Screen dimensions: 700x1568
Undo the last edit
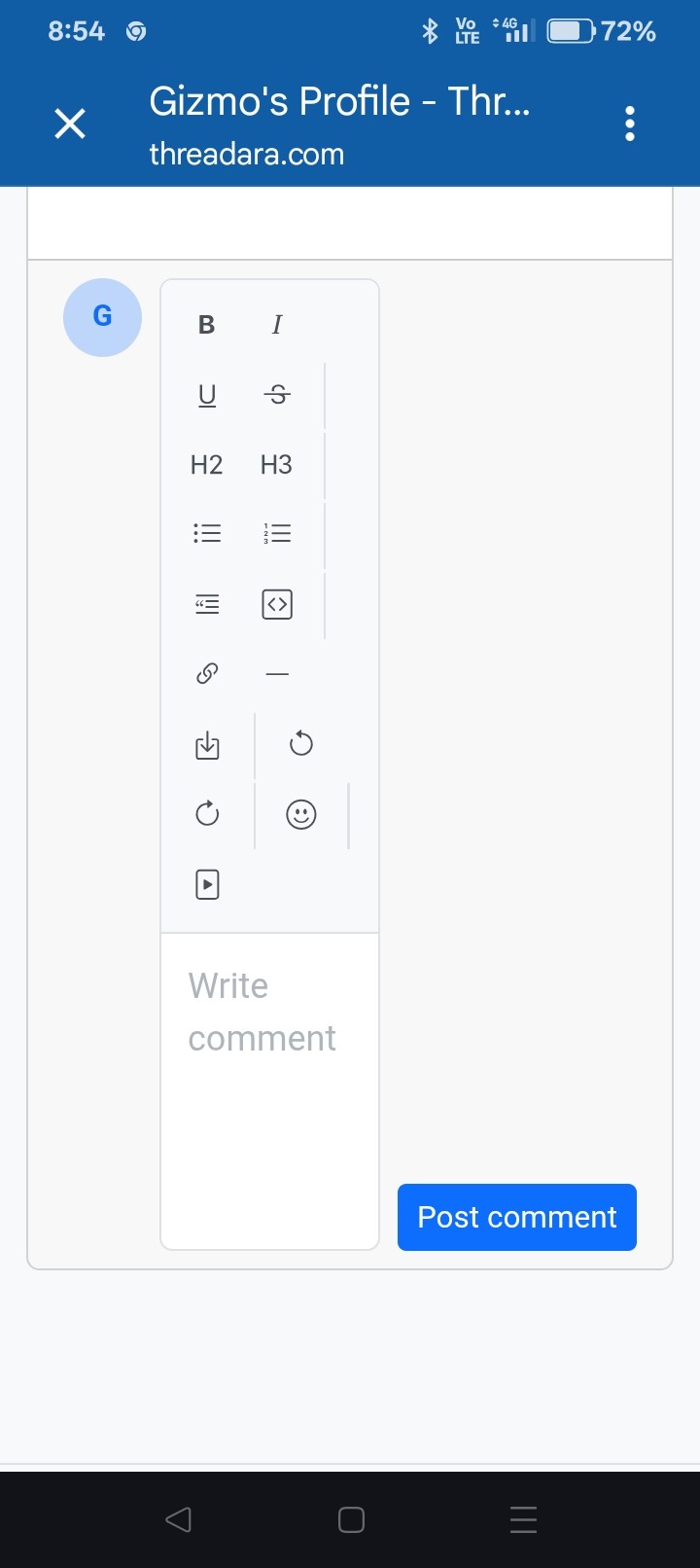pos(301,744)
